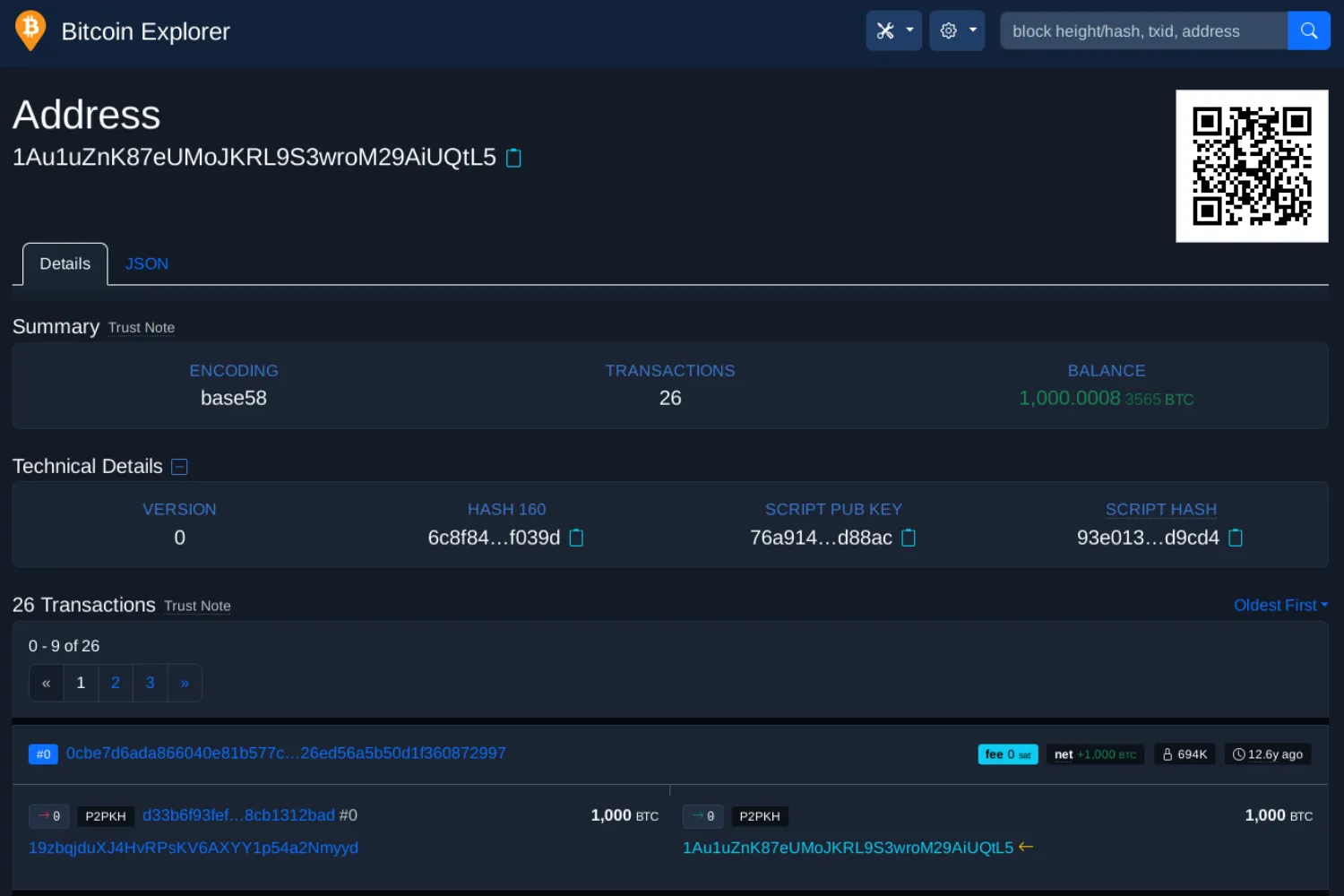
Task: Open the settings gear menu
Action: click(950, 30)
